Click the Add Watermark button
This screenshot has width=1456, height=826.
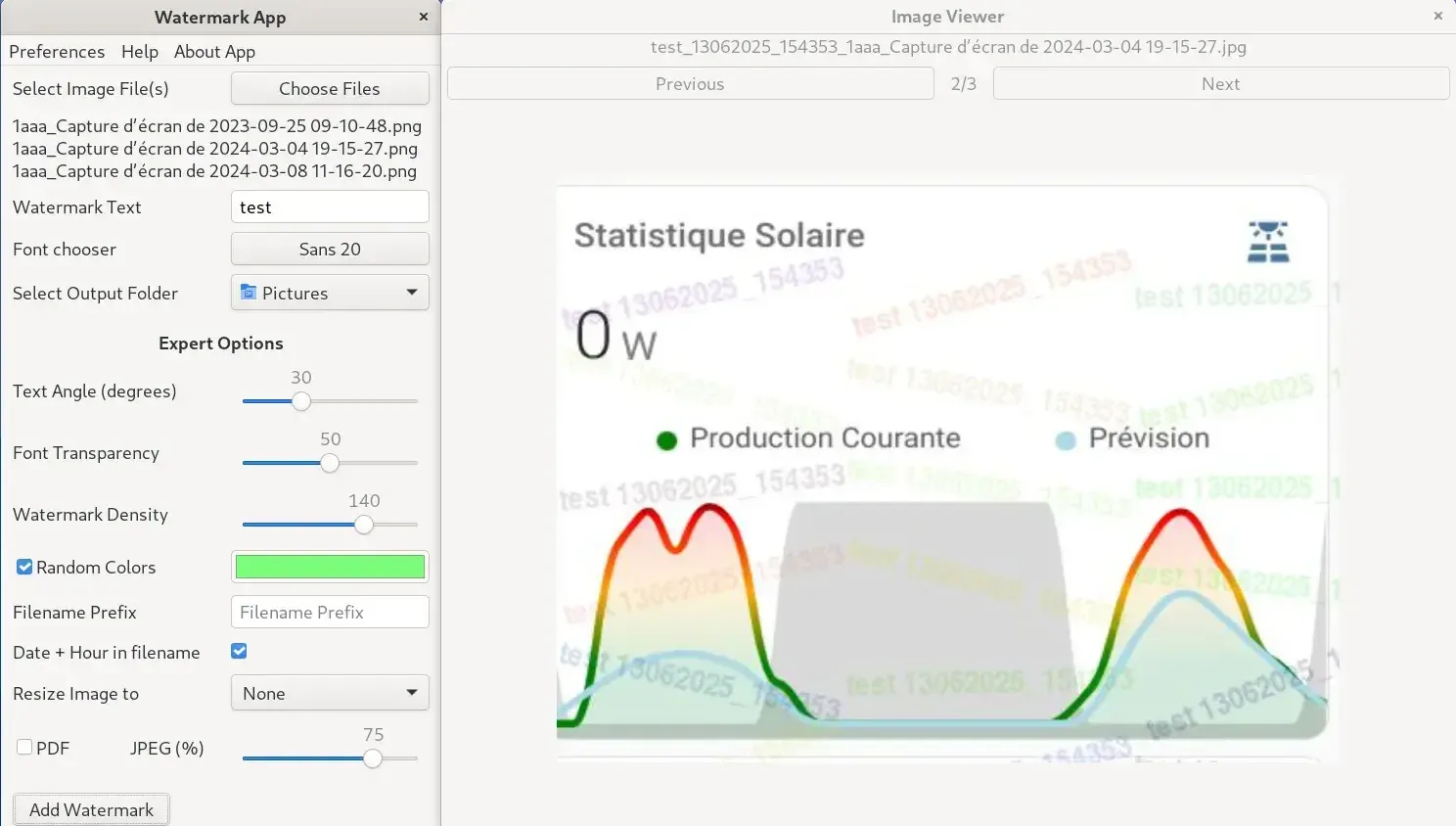[x=91, y=809]
